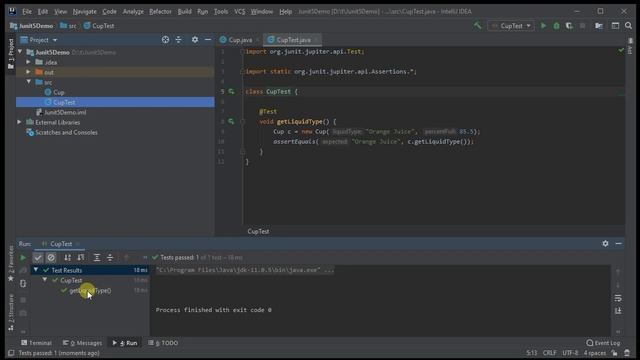Collapse CupTest node in test results
Screen dimensions: 640x360
pos(45,280)
